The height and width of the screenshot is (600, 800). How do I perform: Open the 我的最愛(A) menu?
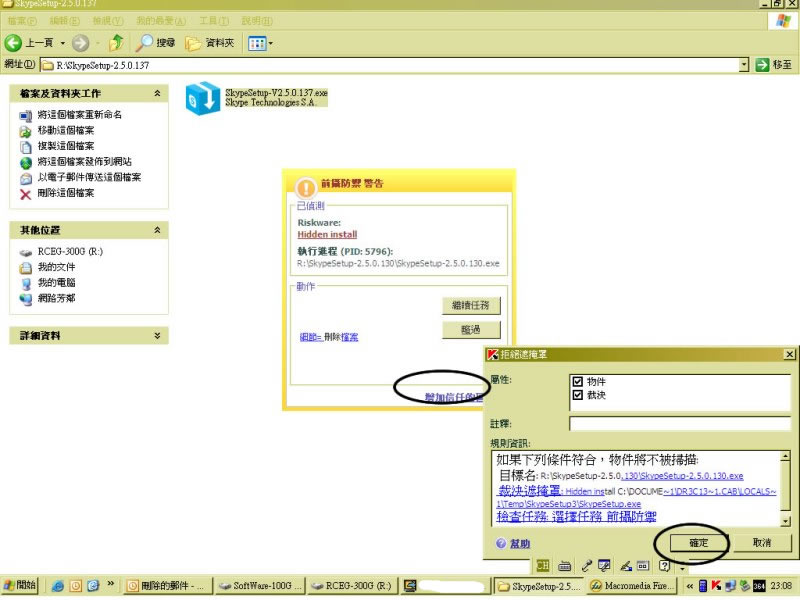click(161, 21)
